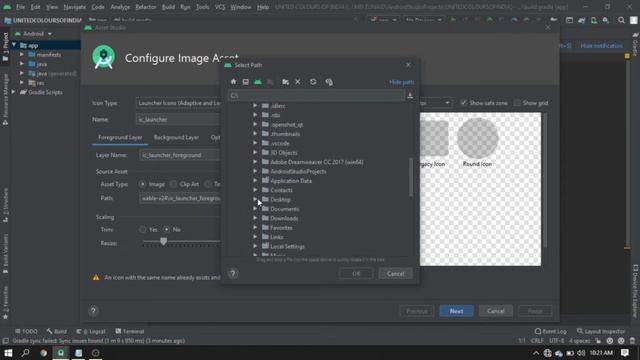This screenshot has width=640, height=360.
Task: Open Windows Start menu
Action: pyautogui.click(x=8, y=353)
